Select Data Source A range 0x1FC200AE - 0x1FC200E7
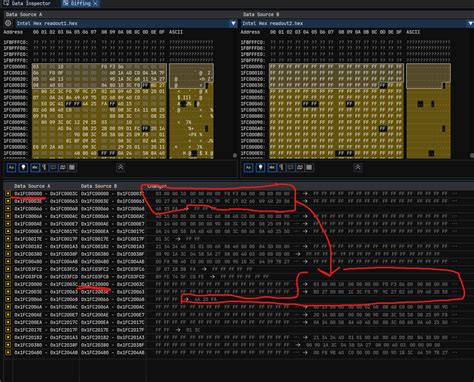 46,315
